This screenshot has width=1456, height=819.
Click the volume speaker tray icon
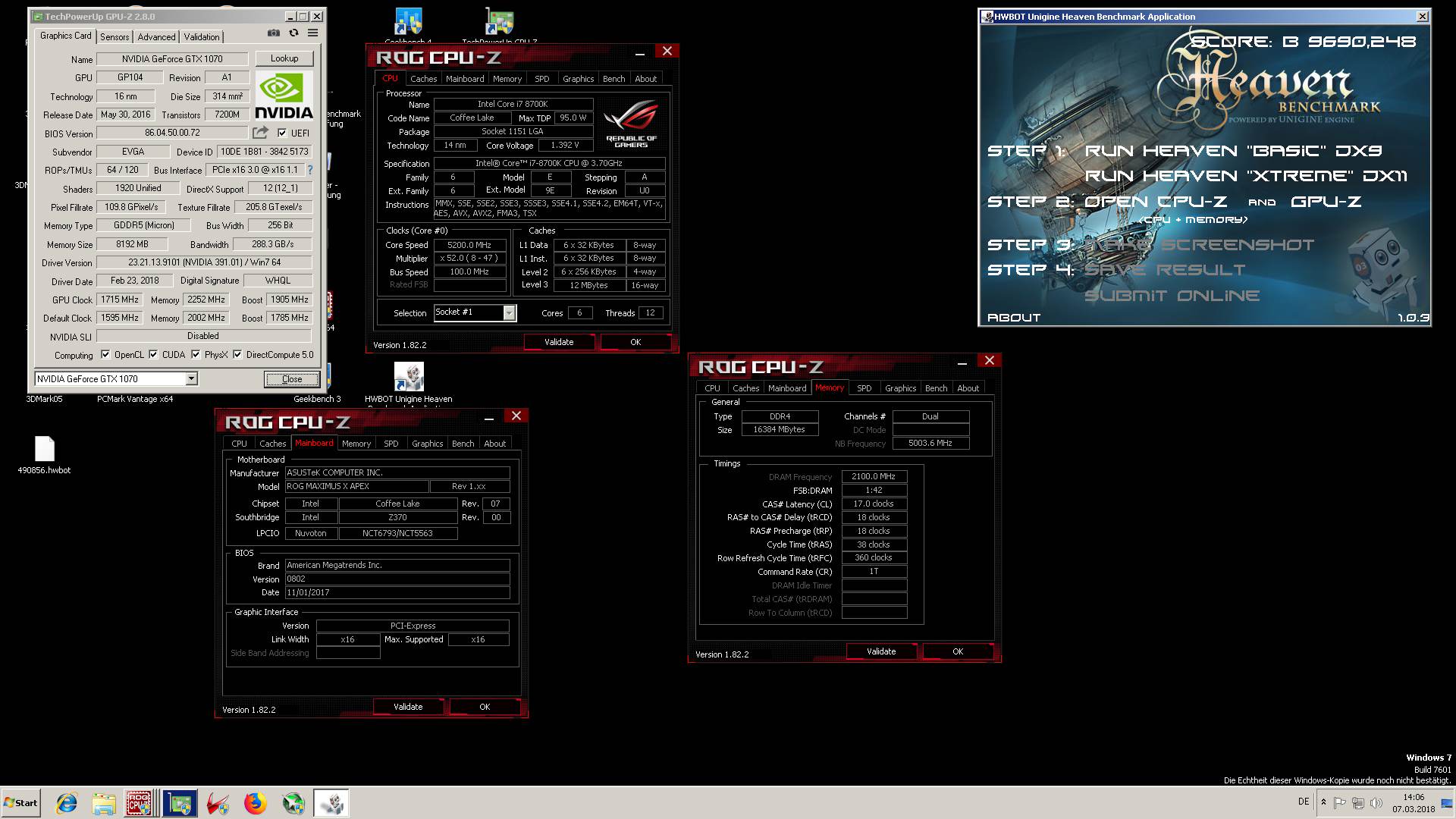click(1376, 802)
